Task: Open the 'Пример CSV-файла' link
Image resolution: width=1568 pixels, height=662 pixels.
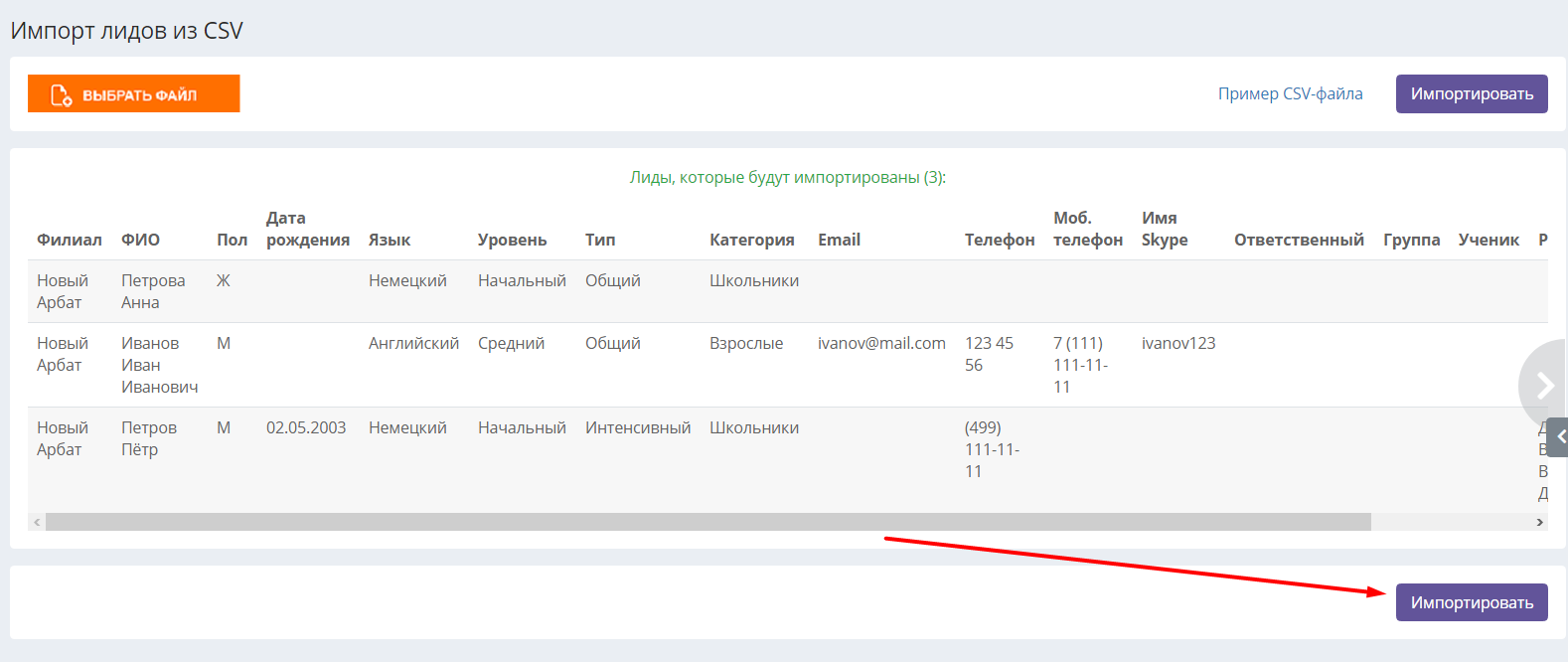Action: click(1290, 93)
